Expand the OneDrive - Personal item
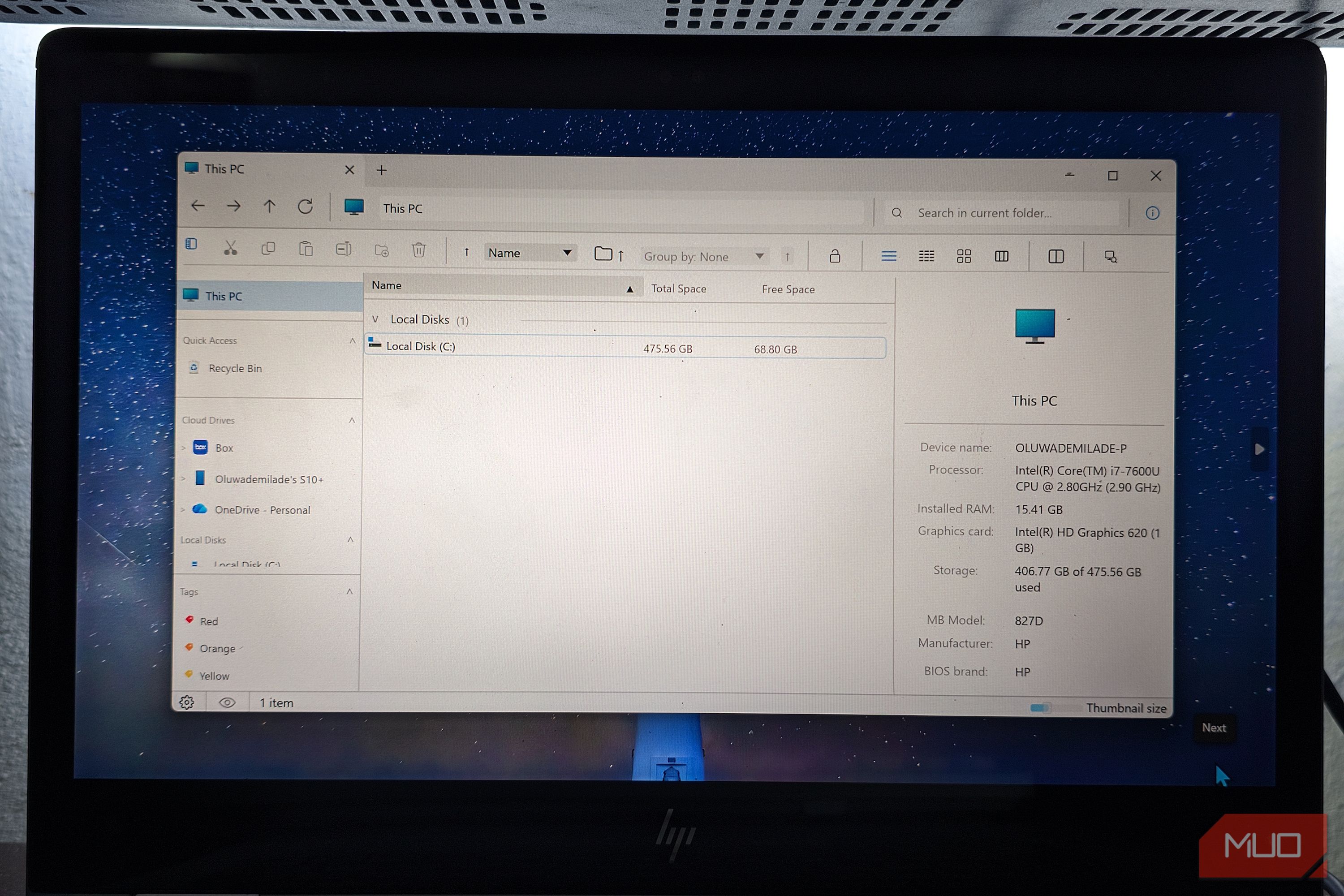Viewport: 1344px width, 896px height. 183,510
